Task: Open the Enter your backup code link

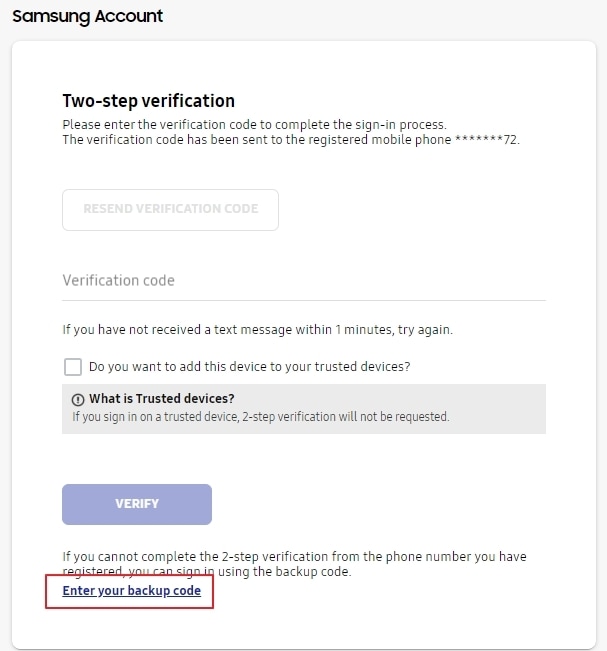Action: click(132, 590)
